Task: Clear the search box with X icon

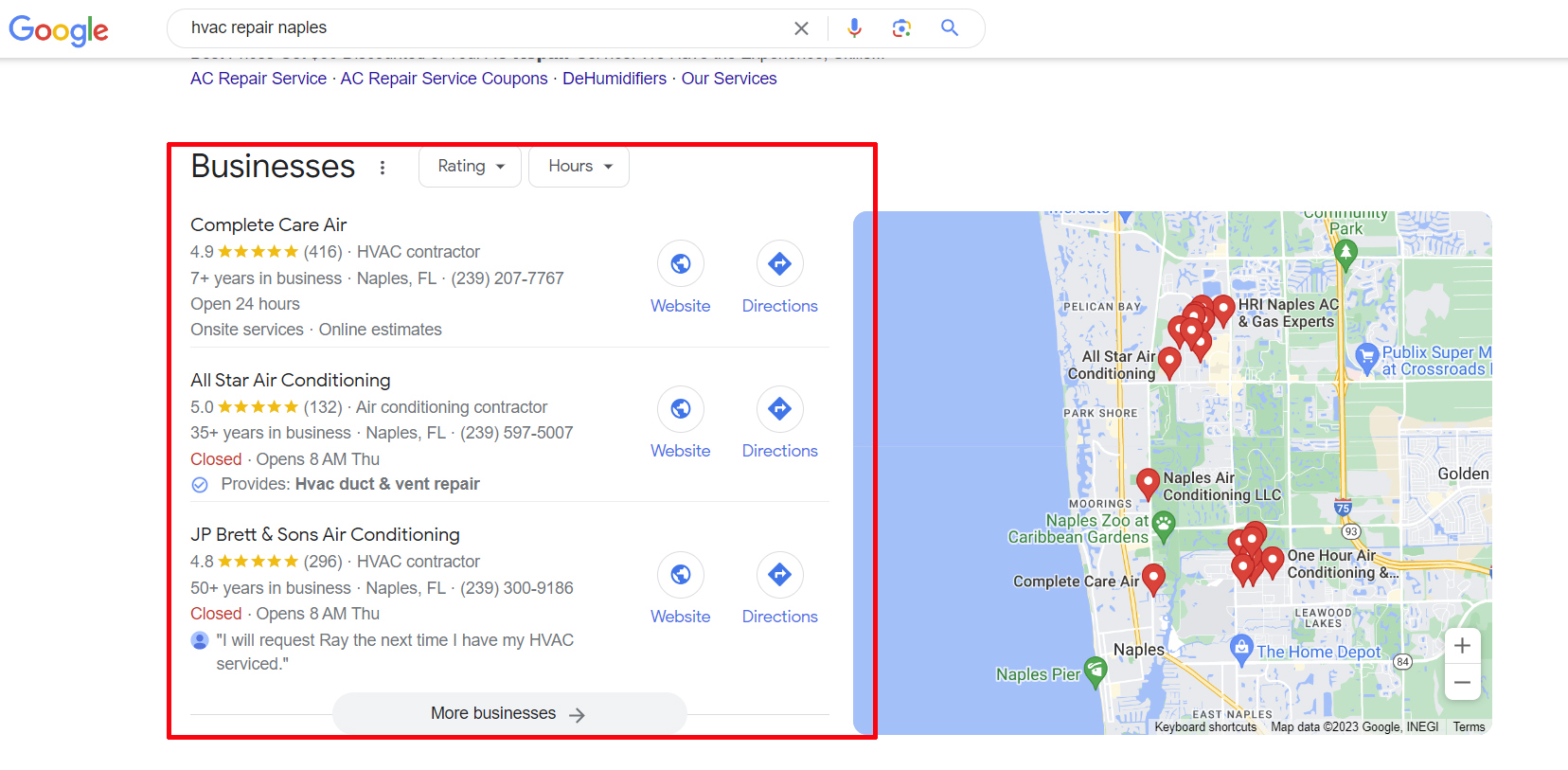Action: point(801,28)
